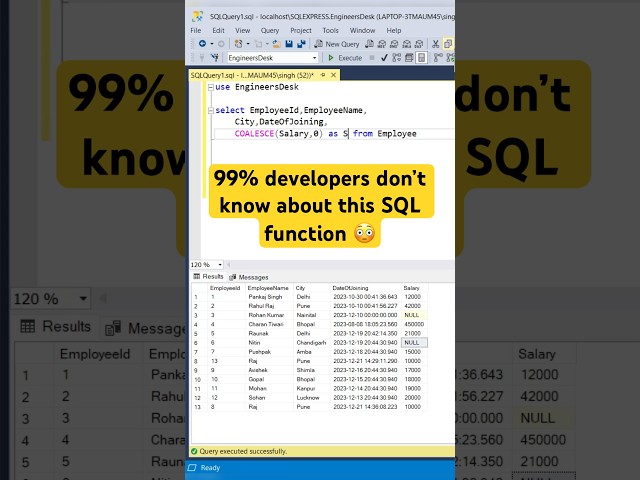The width and height of the screenshot is (640, 480).
Task: Click the COALESCE keyword in the query editor
Action: point(254,133)
